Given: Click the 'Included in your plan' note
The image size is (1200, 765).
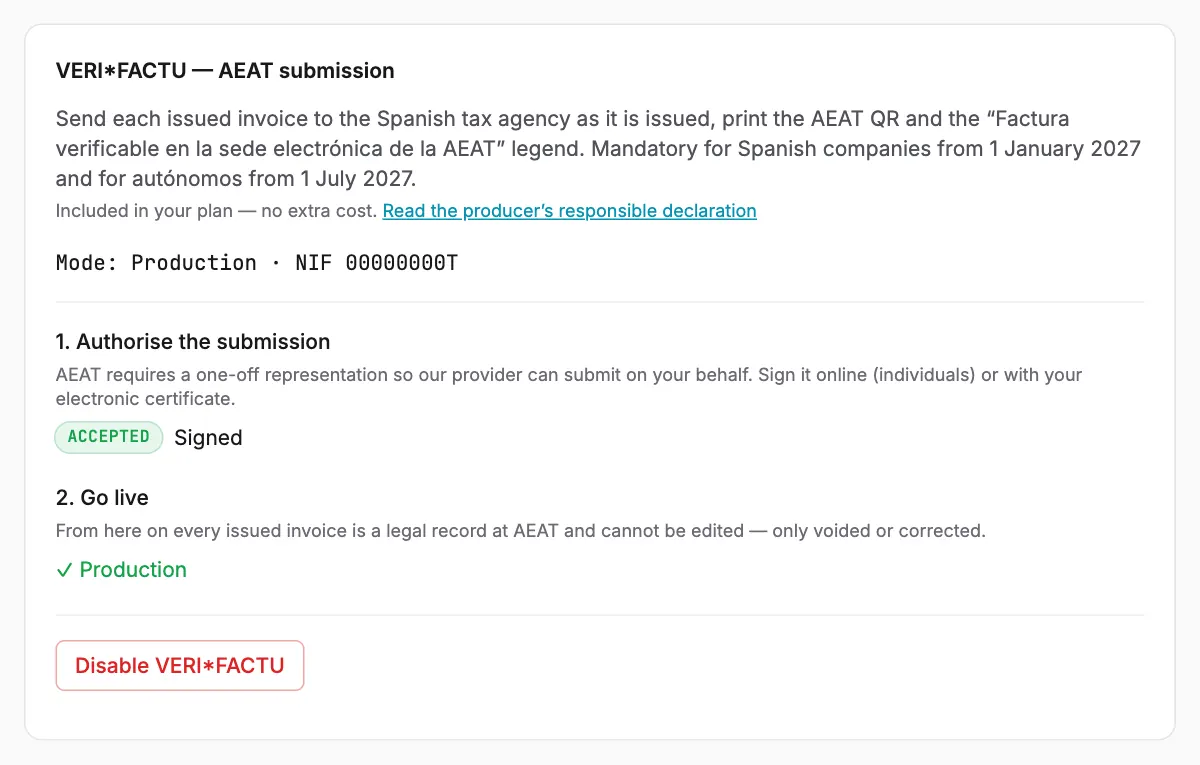Looking at the screenshot, I should [x=217, y=211].
